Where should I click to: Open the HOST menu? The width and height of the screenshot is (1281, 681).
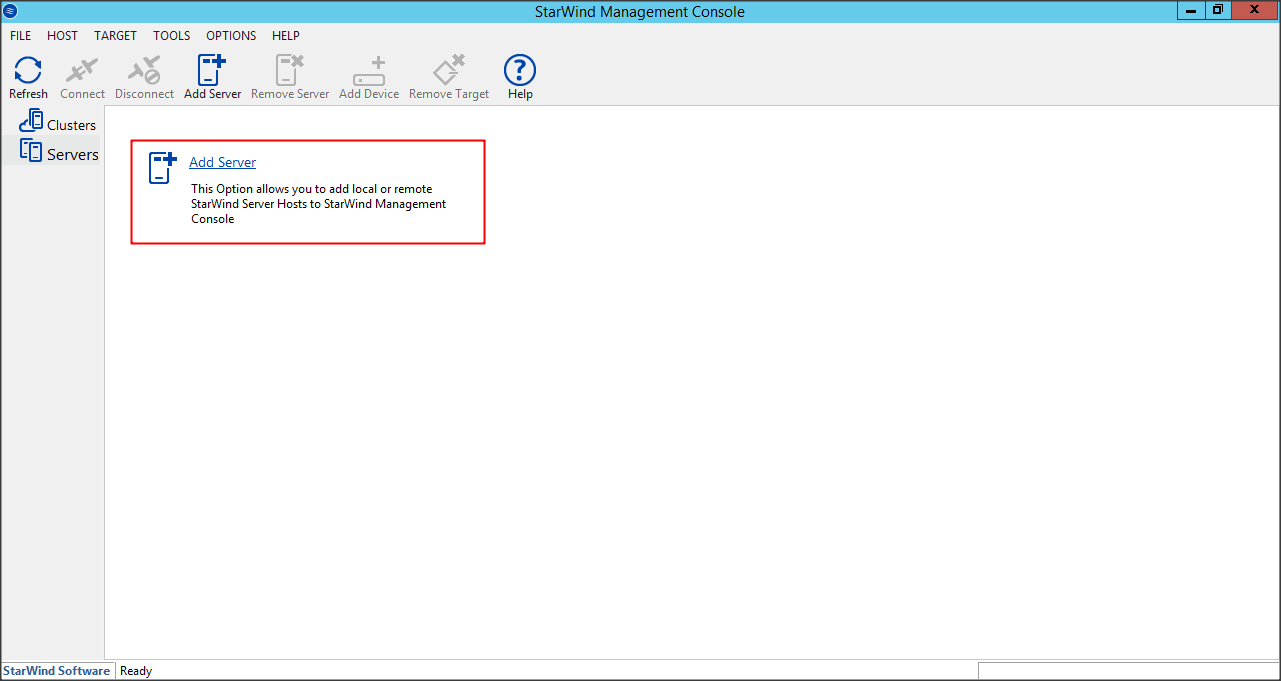[62, 36]
